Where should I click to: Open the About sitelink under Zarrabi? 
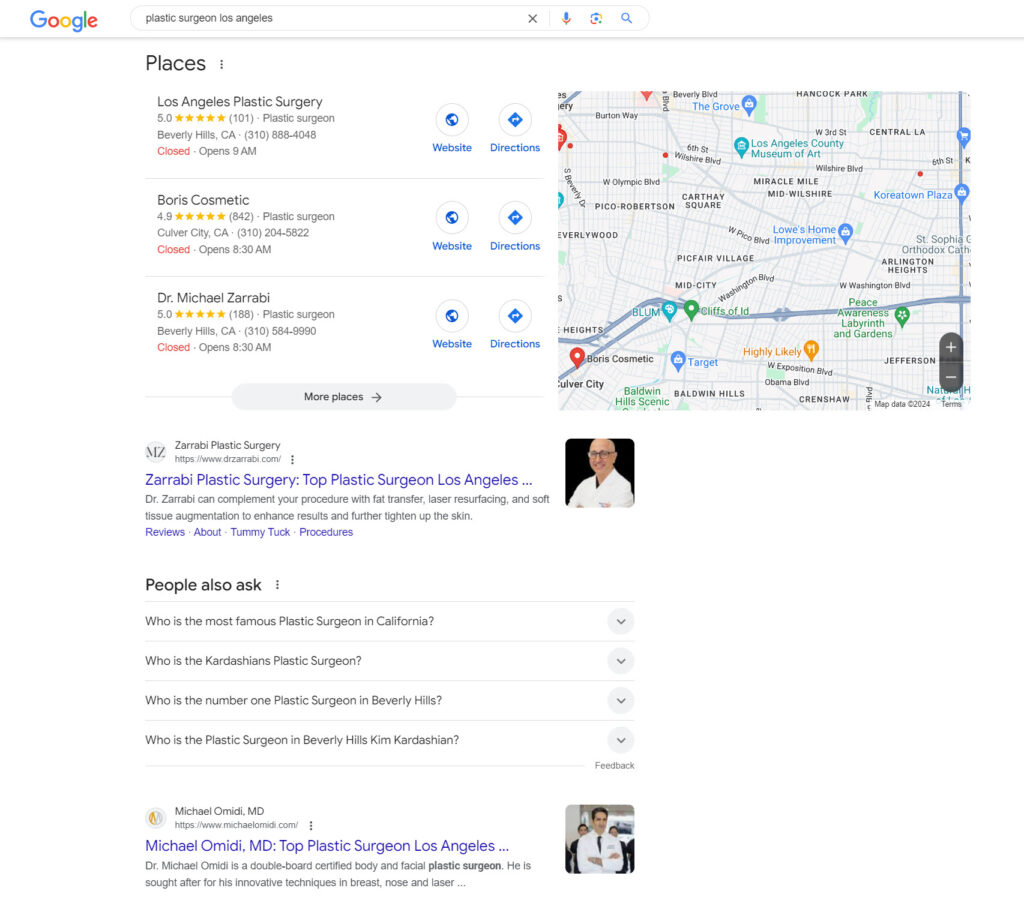pyautogui.click(x=207, y=532)
